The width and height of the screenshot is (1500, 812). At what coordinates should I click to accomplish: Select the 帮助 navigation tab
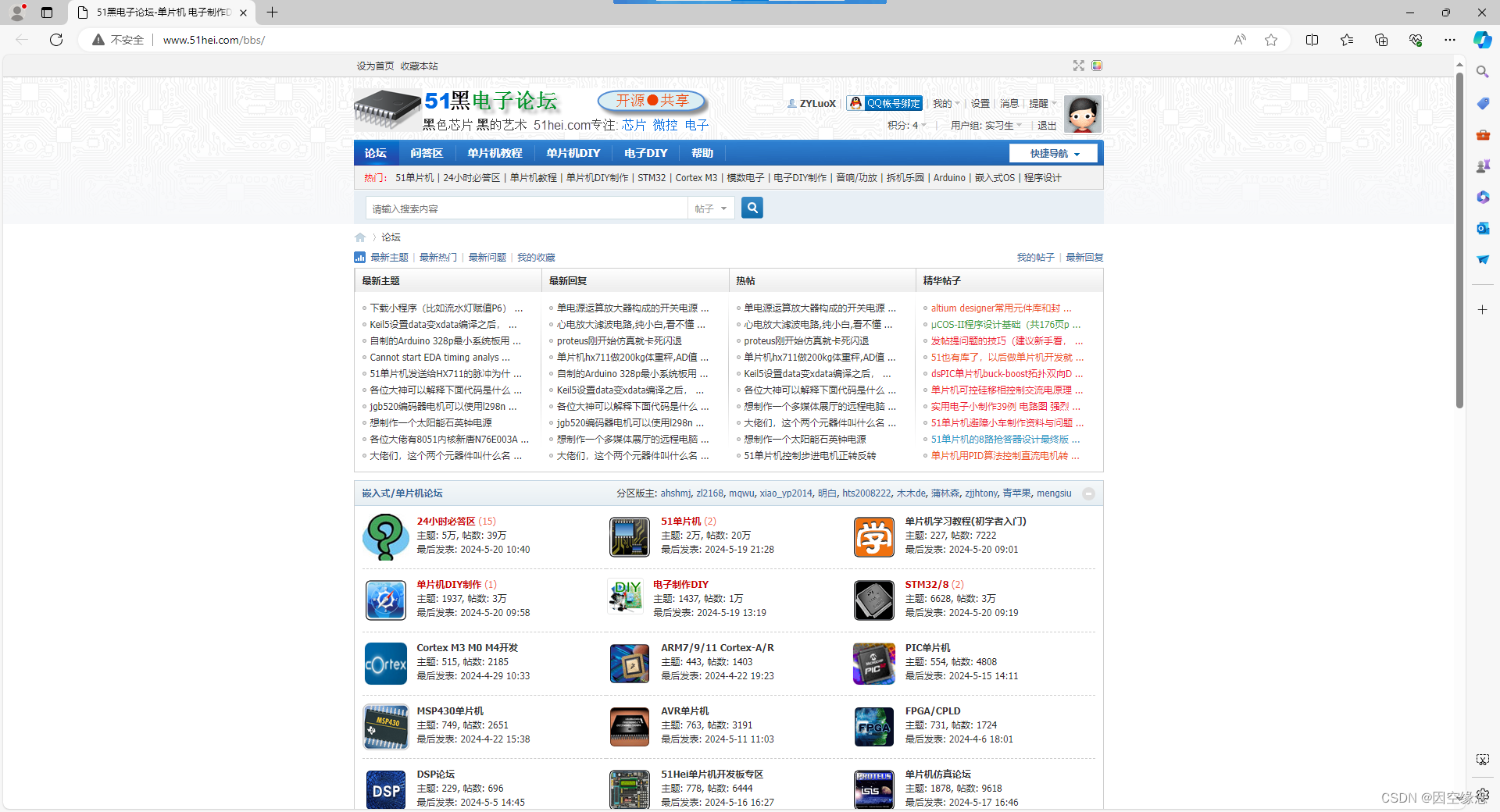[702, 153]
